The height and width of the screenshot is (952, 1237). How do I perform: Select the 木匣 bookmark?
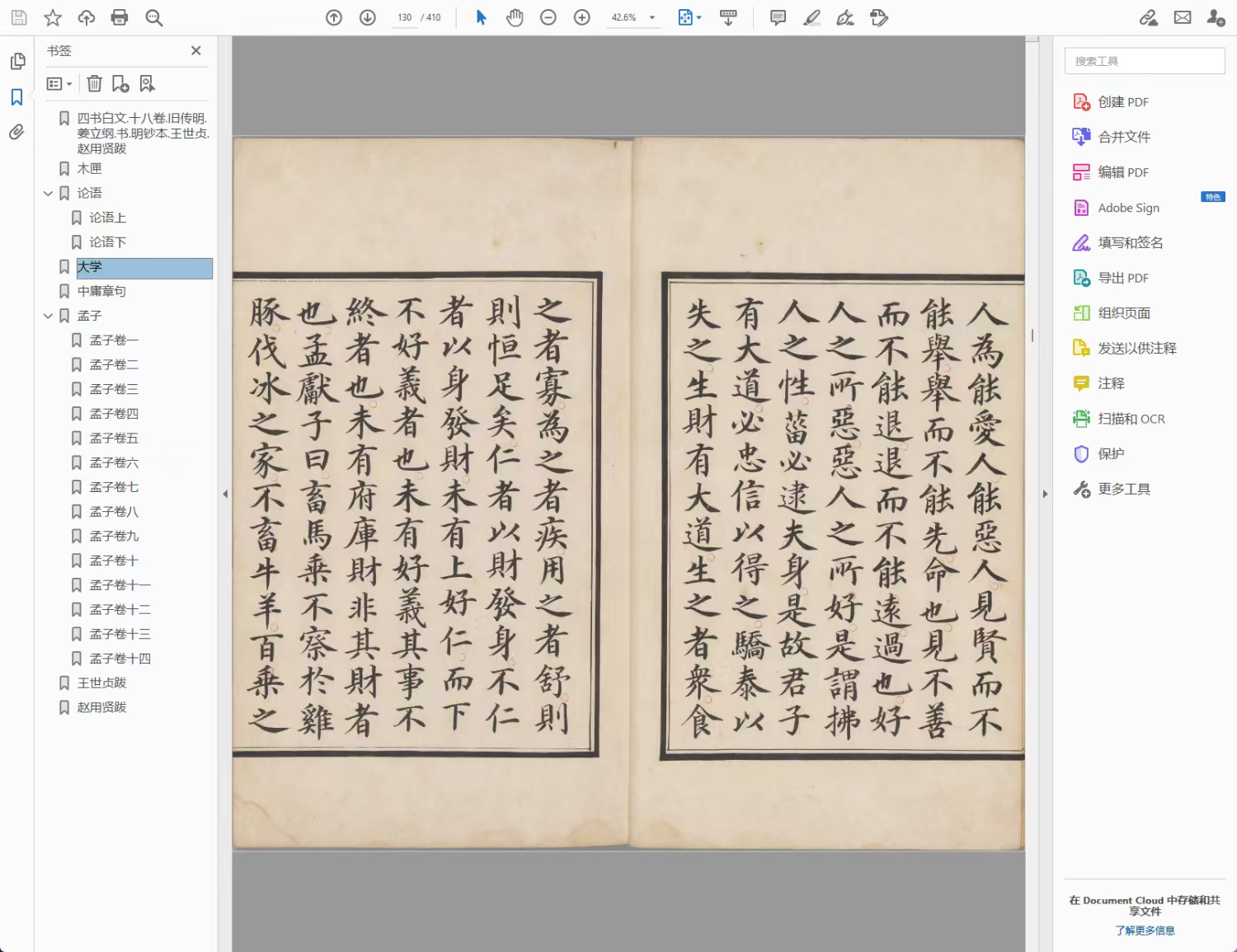90,169
